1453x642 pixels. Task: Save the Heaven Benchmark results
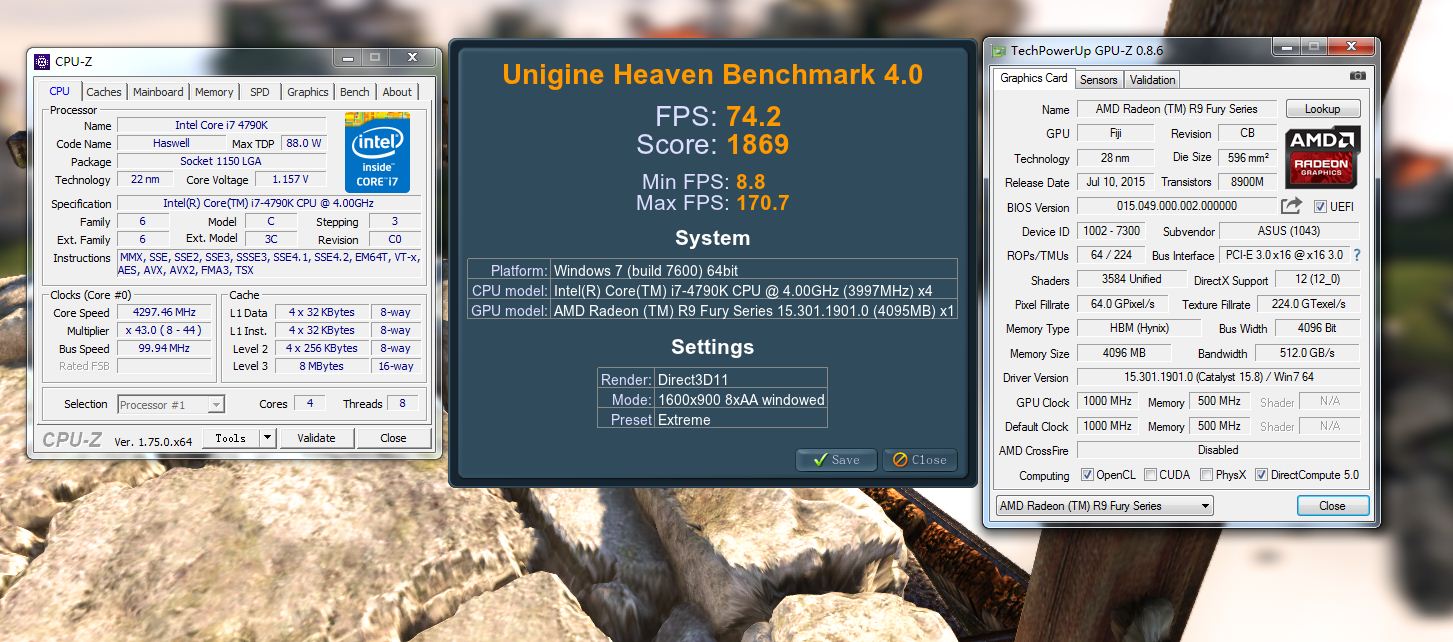[x=836, y=460]
